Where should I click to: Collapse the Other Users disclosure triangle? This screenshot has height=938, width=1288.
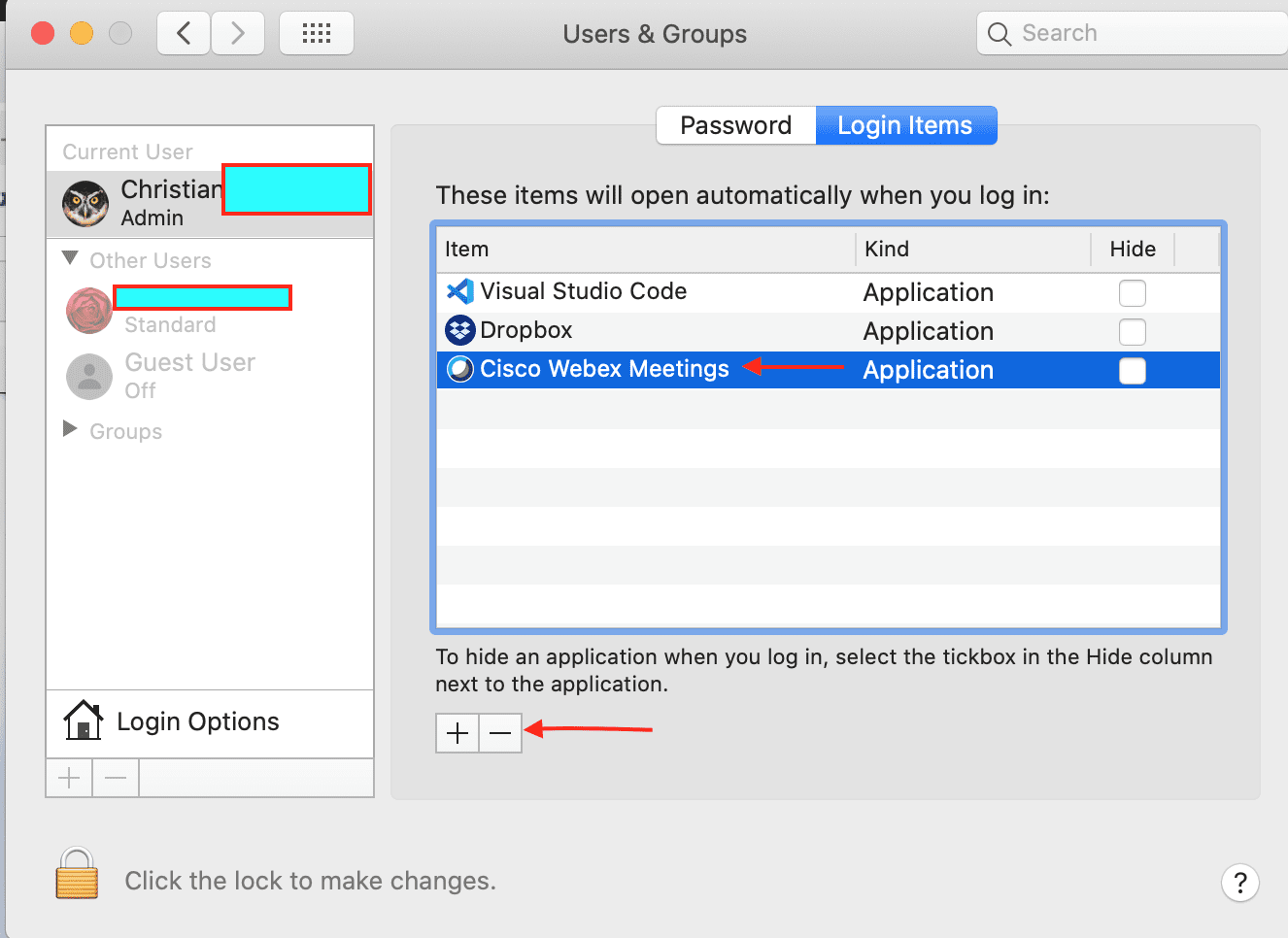(x=70, y=258)
